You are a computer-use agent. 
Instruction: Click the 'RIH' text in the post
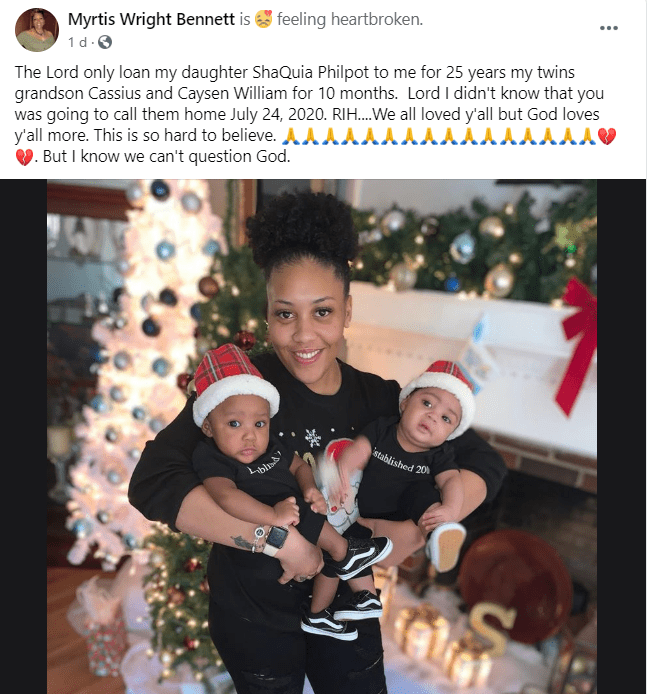tap(344, 114)
